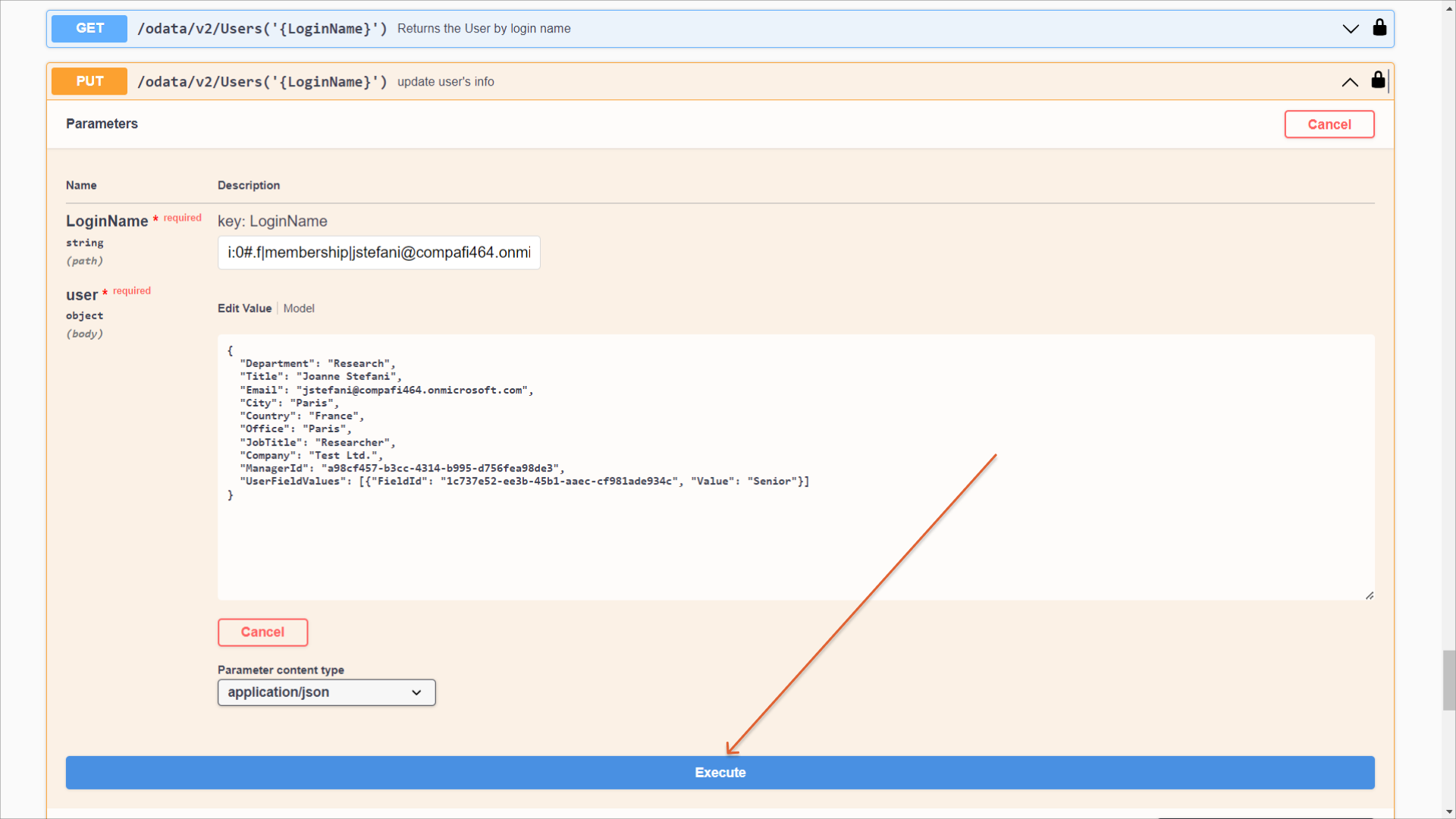
Task: Click the lock icon on PUT row
Action: [1378, 80]
